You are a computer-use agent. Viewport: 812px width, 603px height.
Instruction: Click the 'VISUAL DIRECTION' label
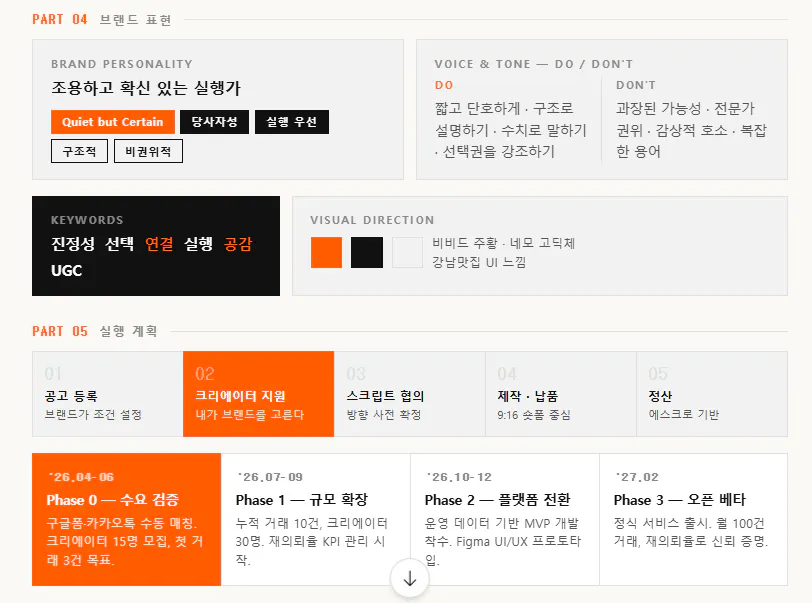(372, 220)
